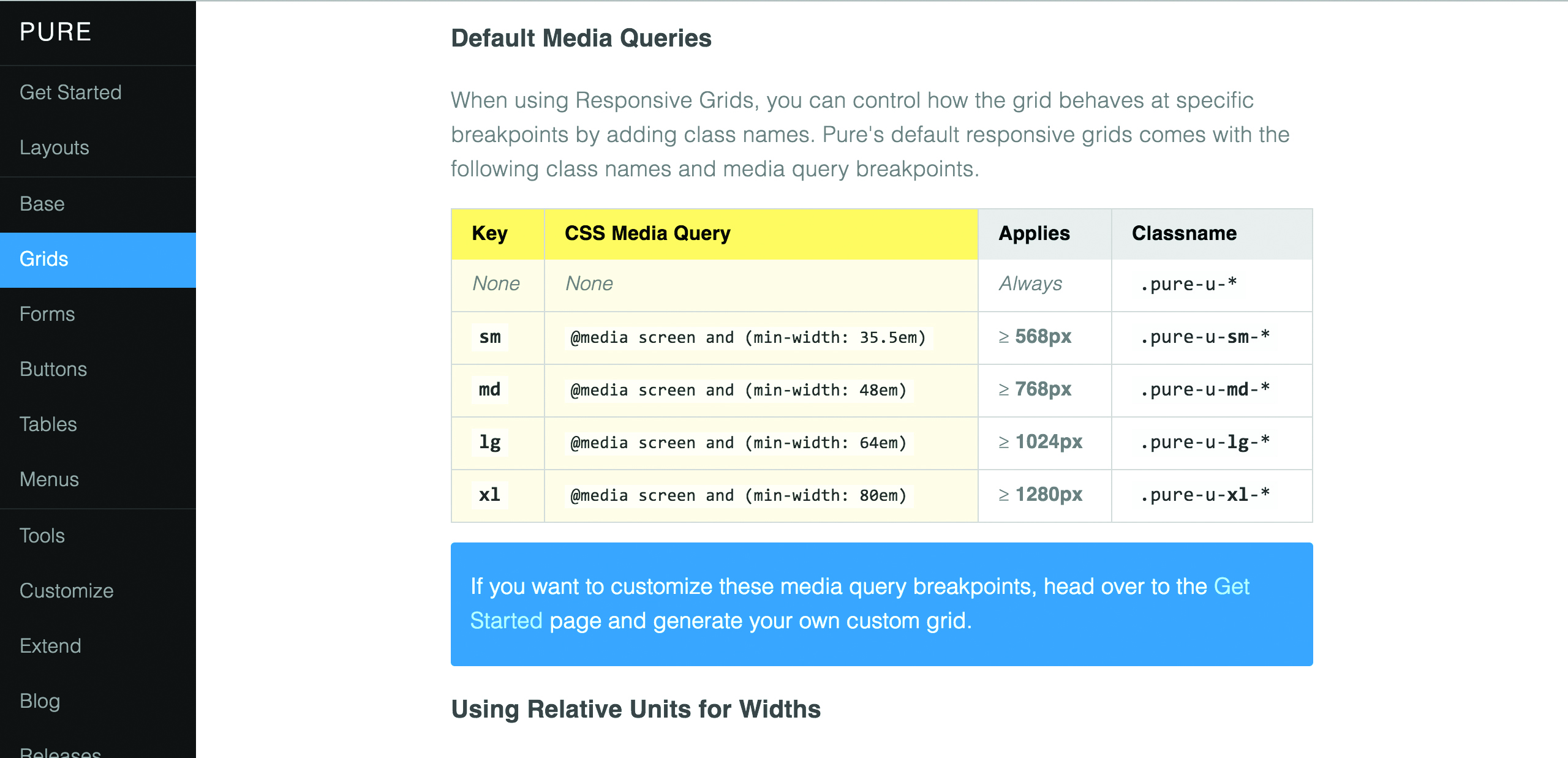Select the active Grids menu item
The image size is (1568, 758).
coord(43,259)
